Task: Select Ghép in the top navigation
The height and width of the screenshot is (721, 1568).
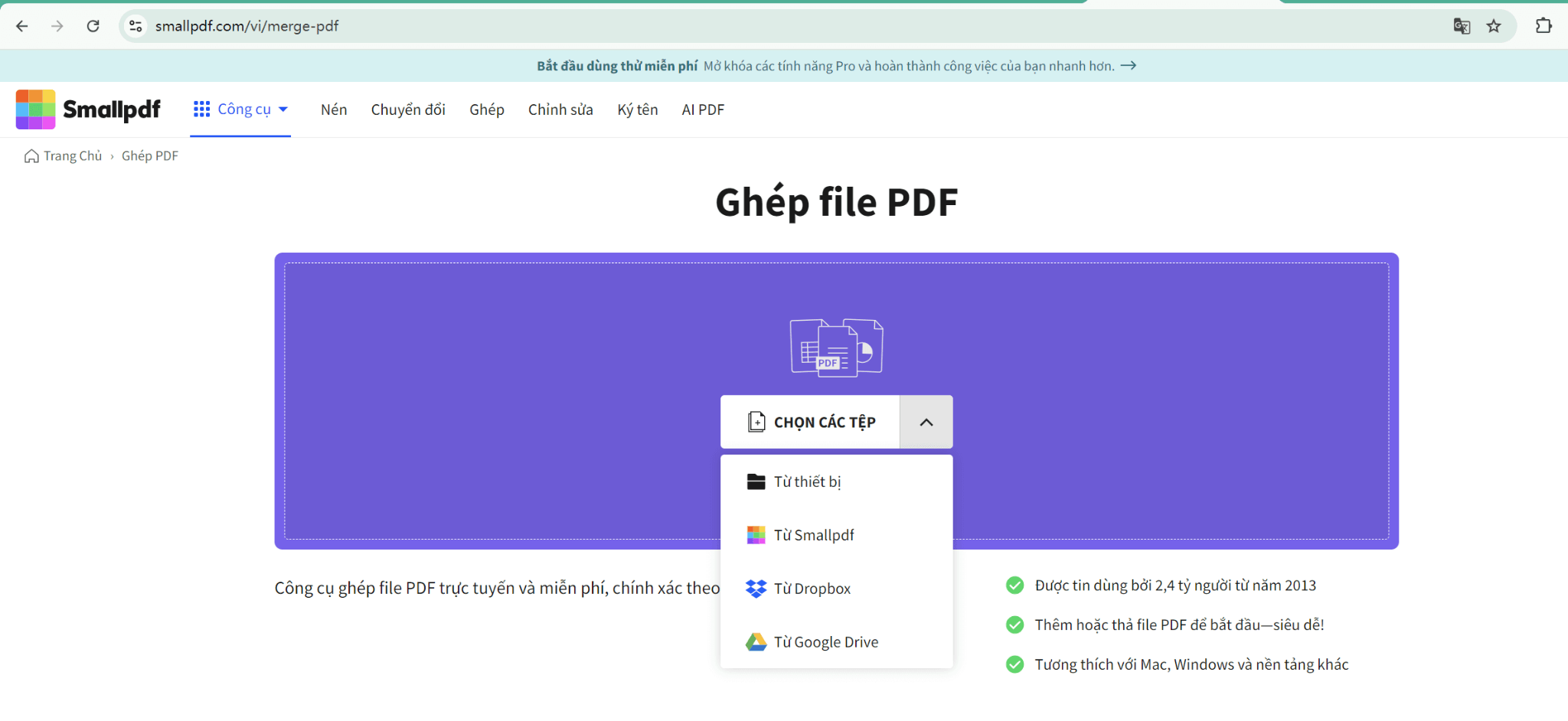Action: (x=487, y=109)
